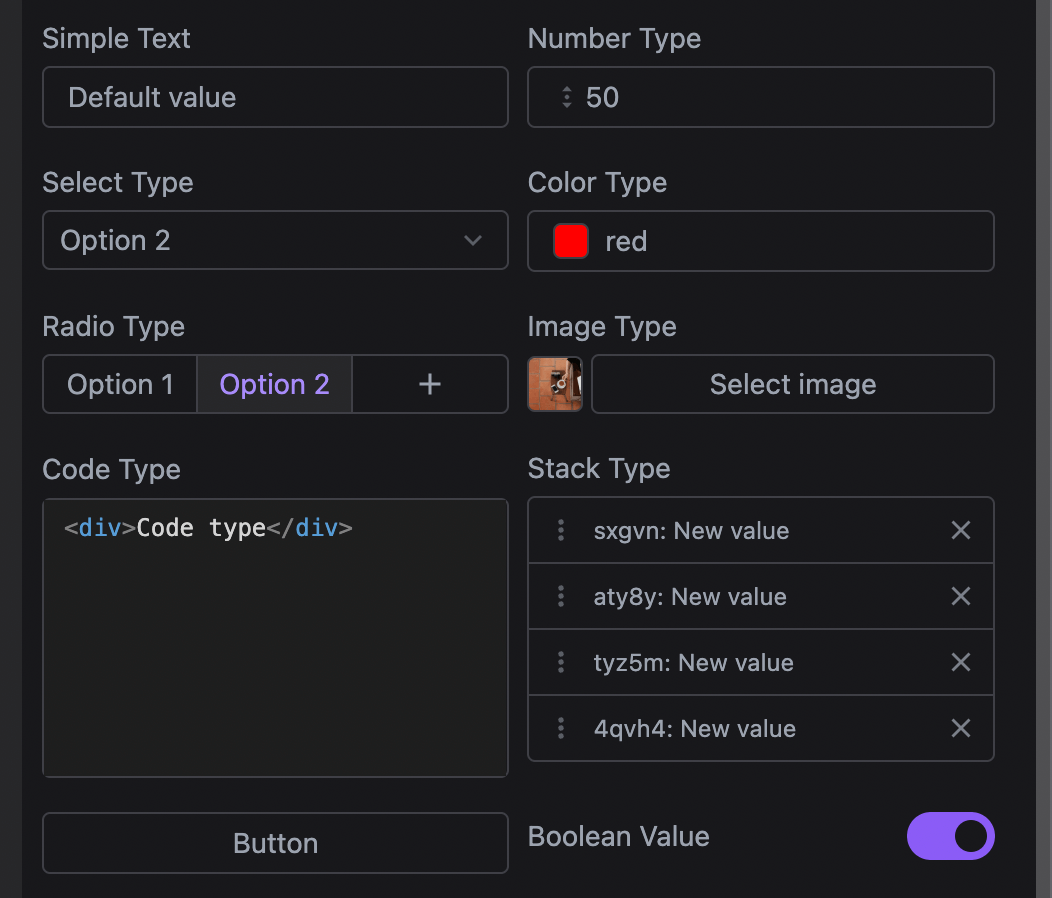The width and height of the screenshot is (1052, 898).
Task: Click the Stack Type section heading
Action: tap(598, 468)
